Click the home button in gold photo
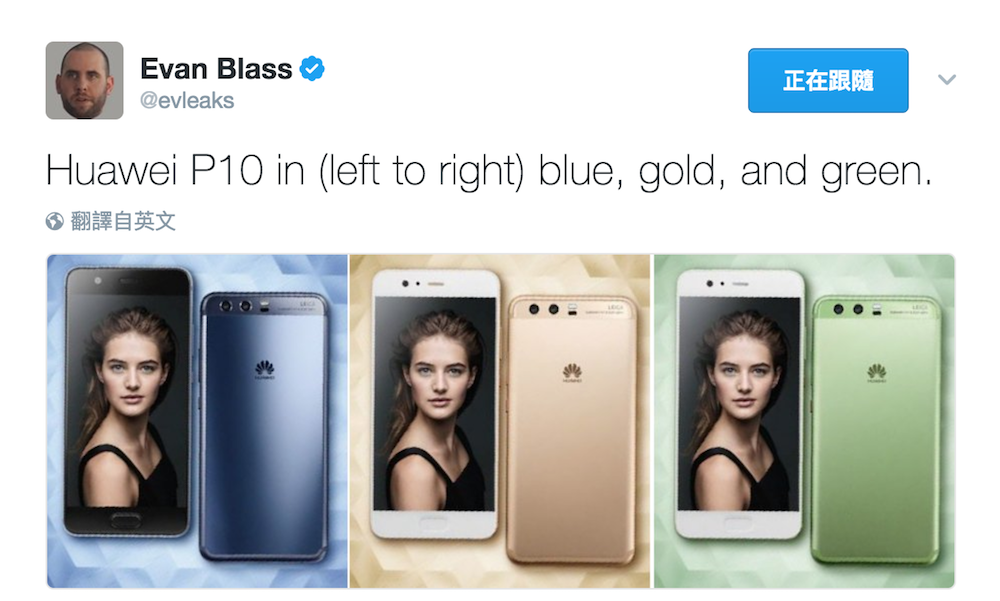Image resolution: width=1000 pixels, height=601 pixels. tap(433, 524)
